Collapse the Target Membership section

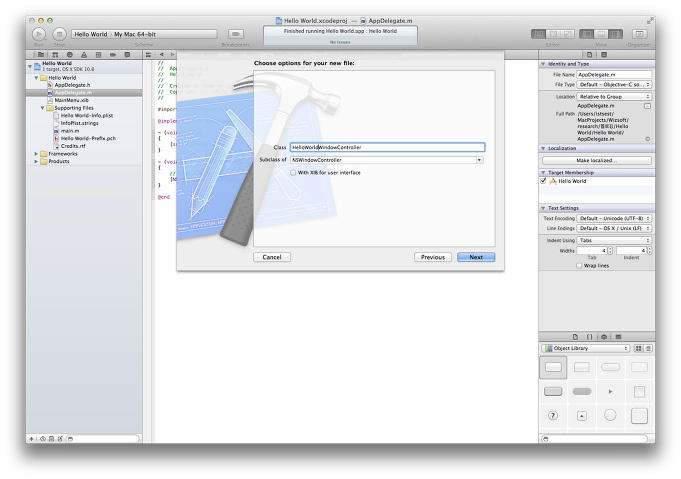pyautogui.click(x=543, y=172)
